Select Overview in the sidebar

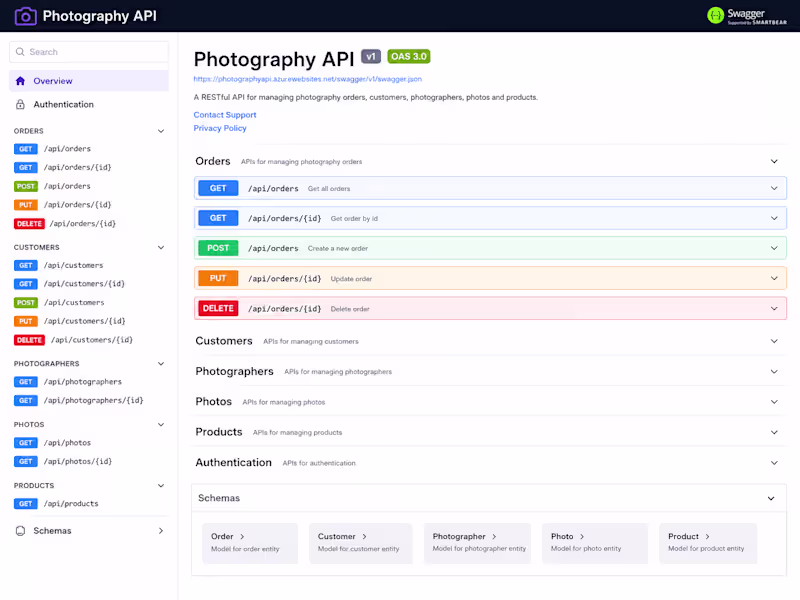coord(89,81)
